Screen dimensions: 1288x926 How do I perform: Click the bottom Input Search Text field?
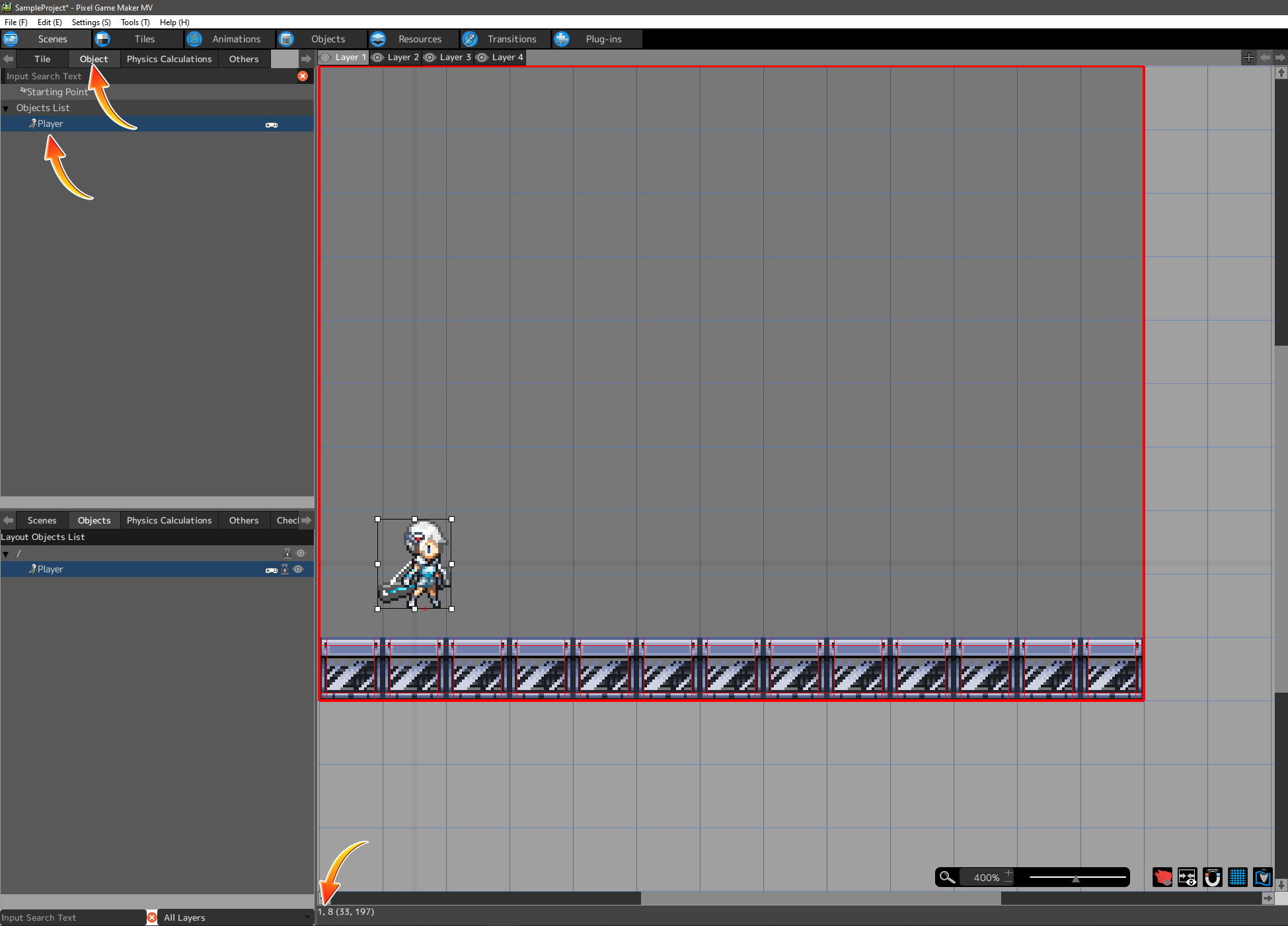click(x=71, y=917)
